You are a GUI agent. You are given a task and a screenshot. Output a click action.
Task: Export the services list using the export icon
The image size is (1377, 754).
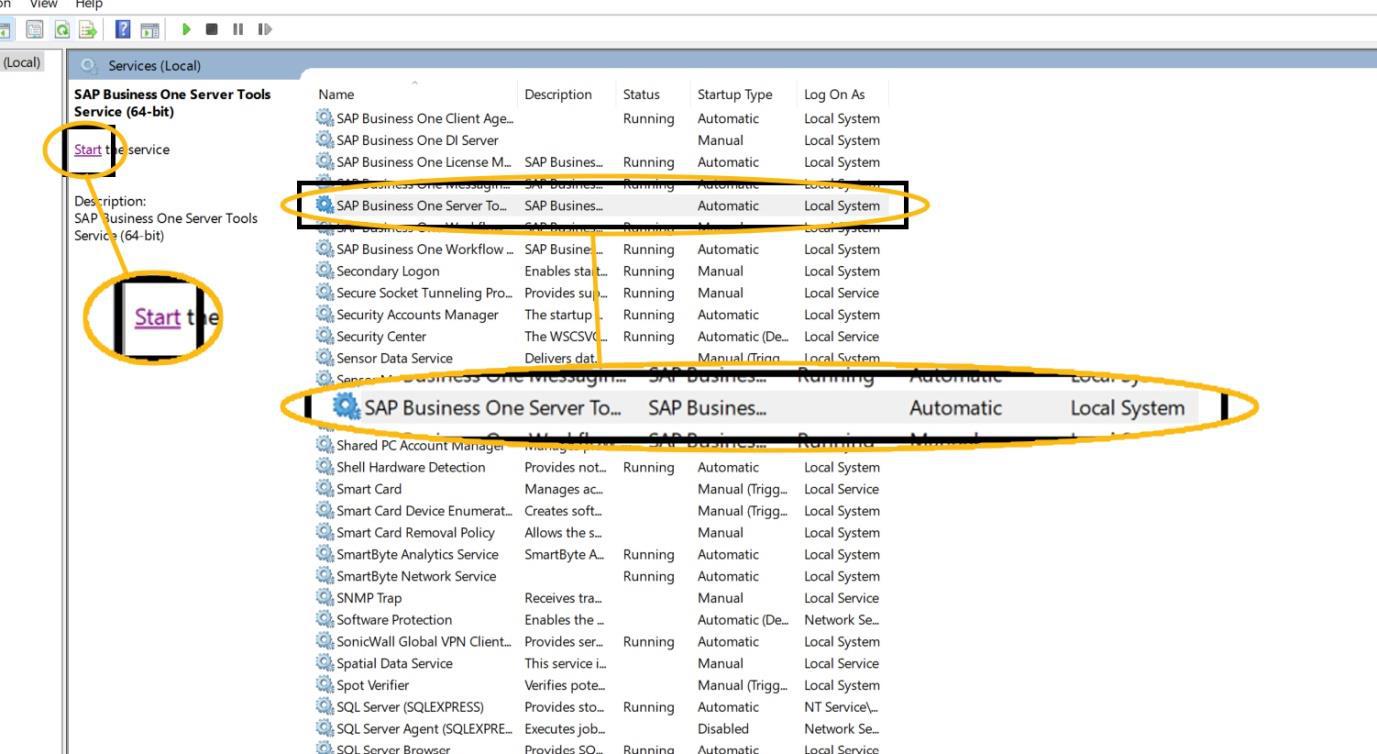(85, 29)
